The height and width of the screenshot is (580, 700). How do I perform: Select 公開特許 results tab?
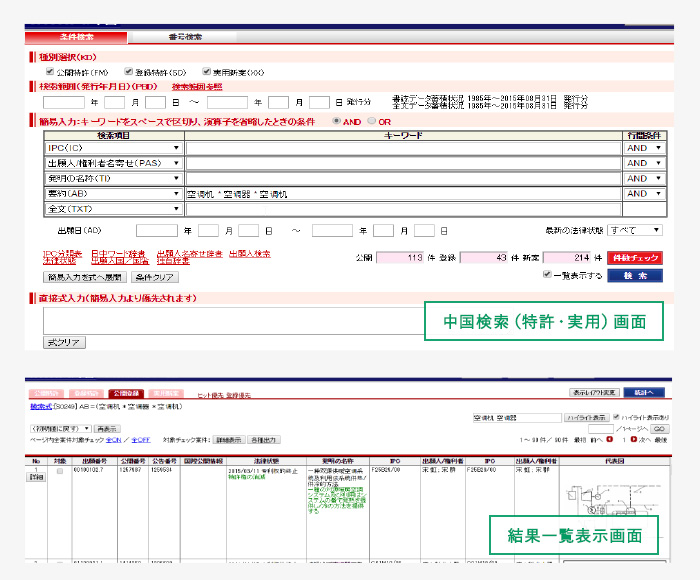pyautogui.click(x=46, y=393)
